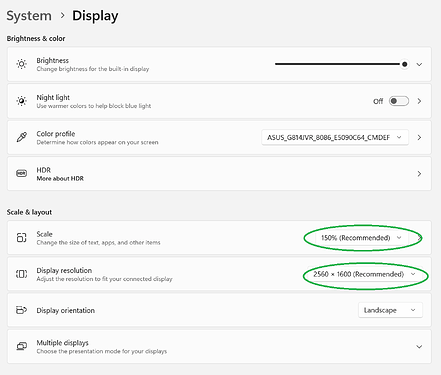Open the Scale 150% dropdown
This screenshot has width=441, height=375.
[x=361, y=238]
